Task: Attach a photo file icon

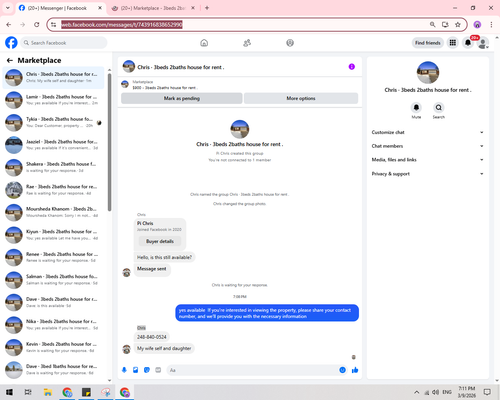Action: tap(136, 370)
